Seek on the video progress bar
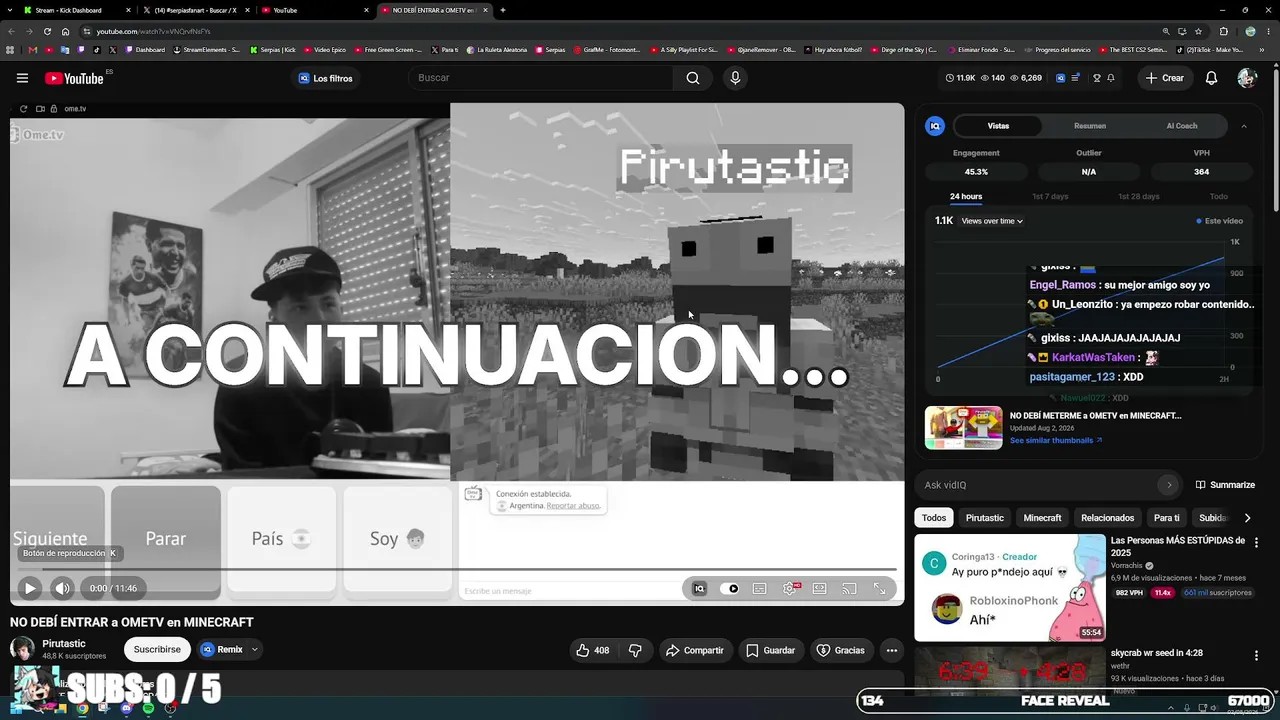 (457, 570)
